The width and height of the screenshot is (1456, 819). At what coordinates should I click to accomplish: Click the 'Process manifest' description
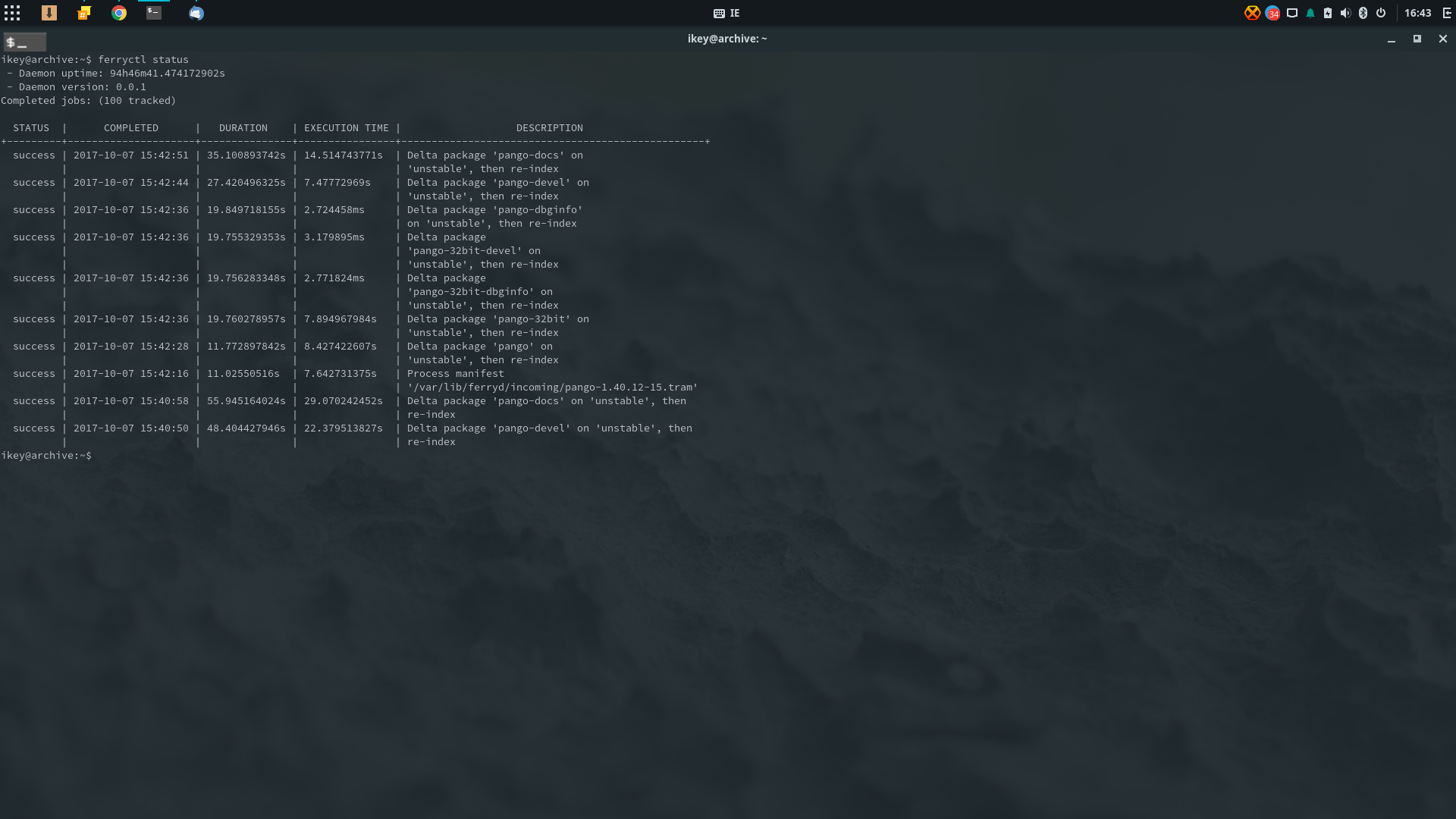click(x=456, y=373)
